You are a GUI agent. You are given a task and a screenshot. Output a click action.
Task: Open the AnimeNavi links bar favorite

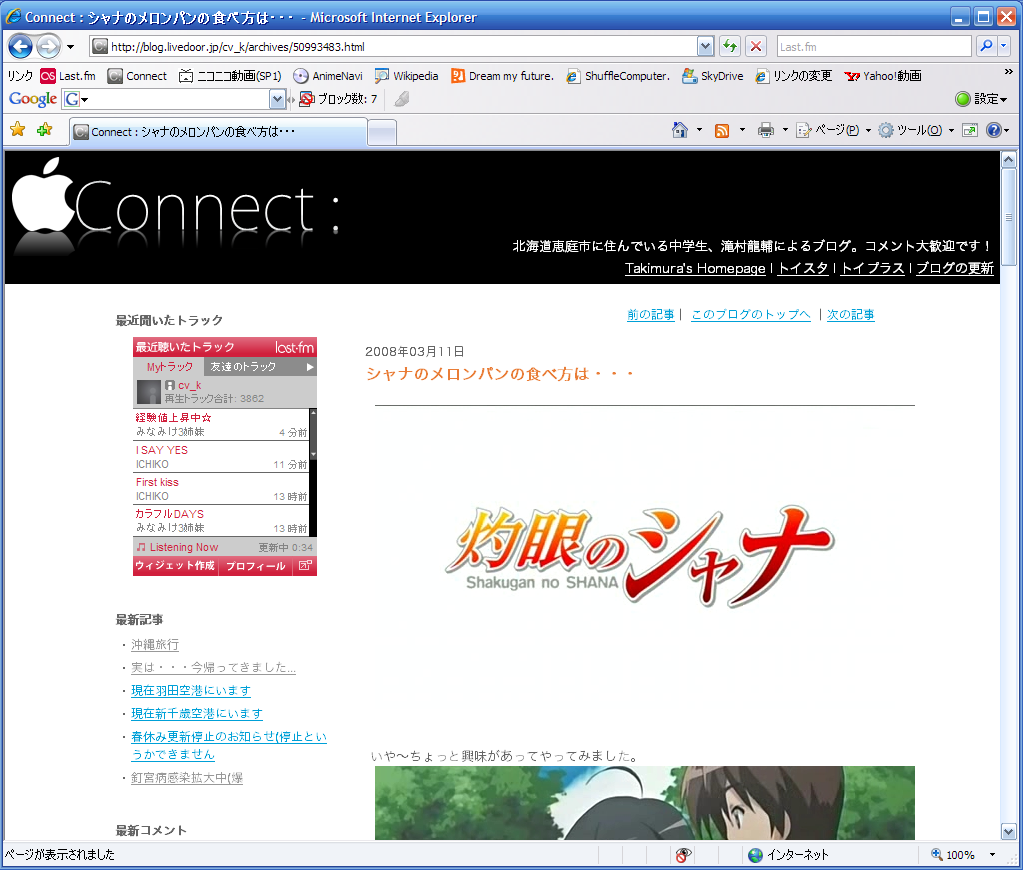pos(328,76)
